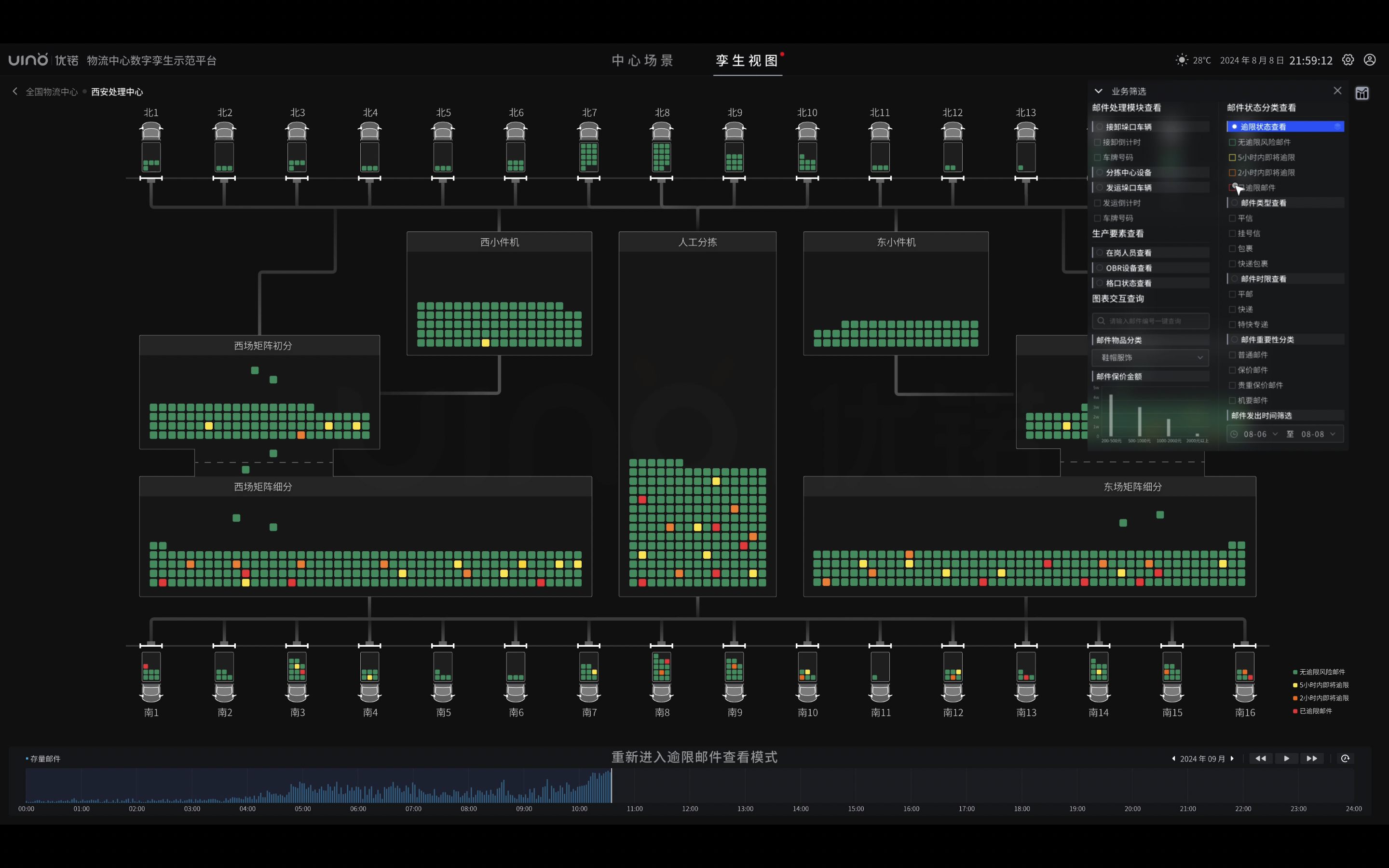This screenshot has height=868, width=1389.
Task: Click the fast-forward playback button
Action: click(1311, 759)
